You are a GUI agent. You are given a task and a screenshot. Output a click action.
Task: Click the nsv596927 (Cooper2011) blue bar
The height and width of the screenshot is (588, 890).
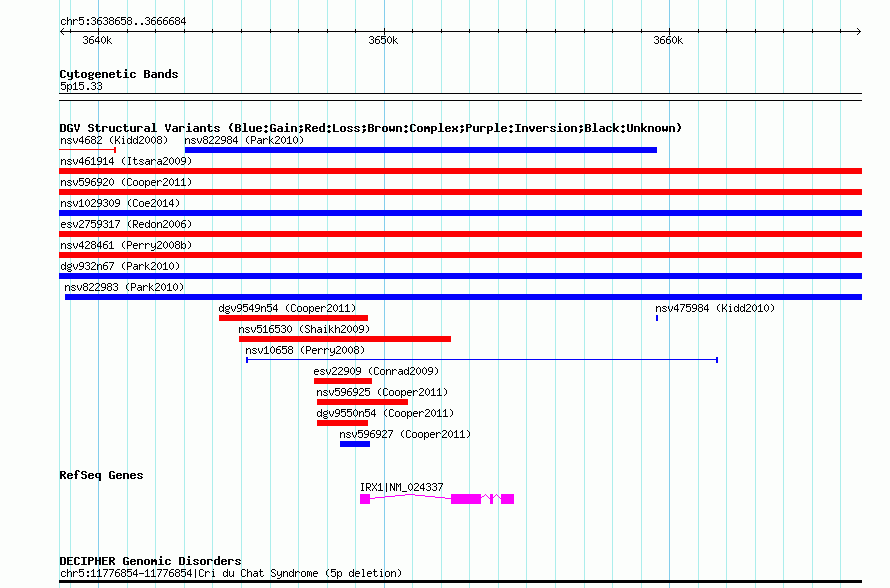[x=355, y=444]
